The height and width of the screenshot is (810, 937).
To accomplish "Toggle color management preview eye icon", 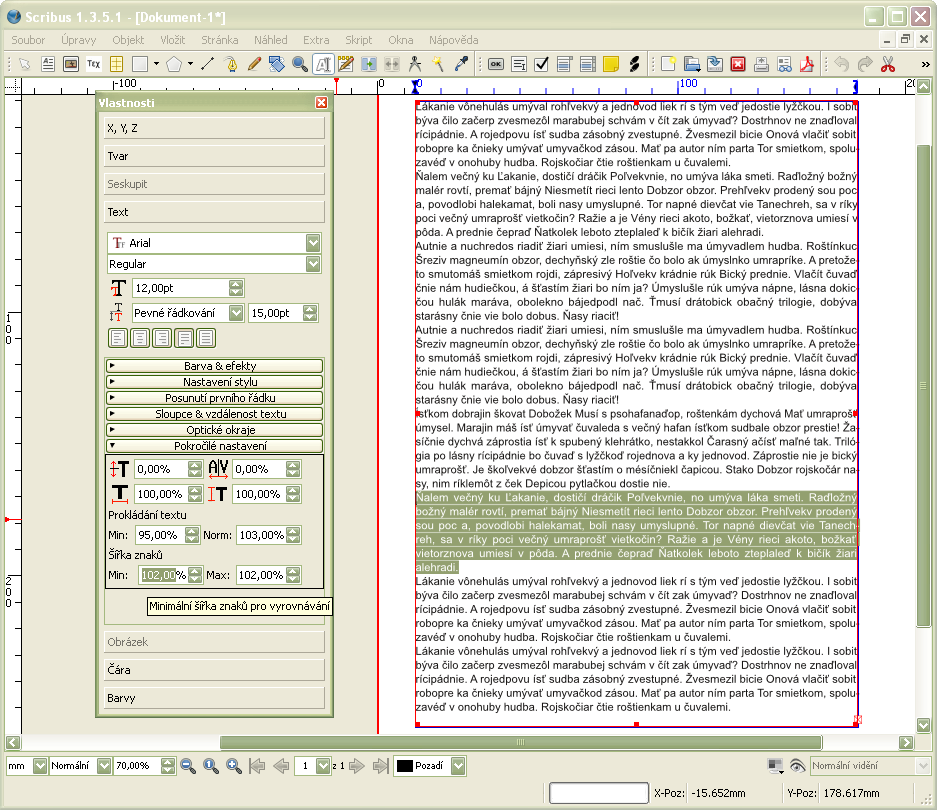I will [797, 765].
